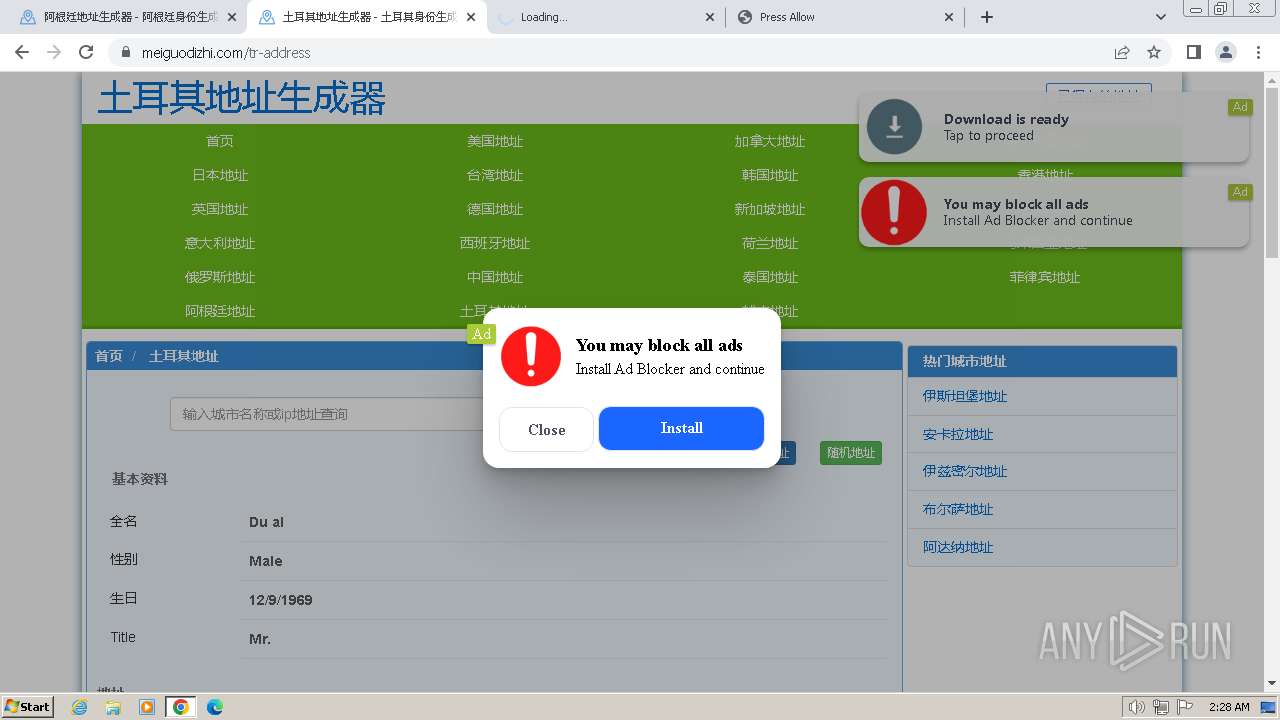1280x720 pixels.
Task: Click the red alert icon in side notification
Action: coord(894,212)
